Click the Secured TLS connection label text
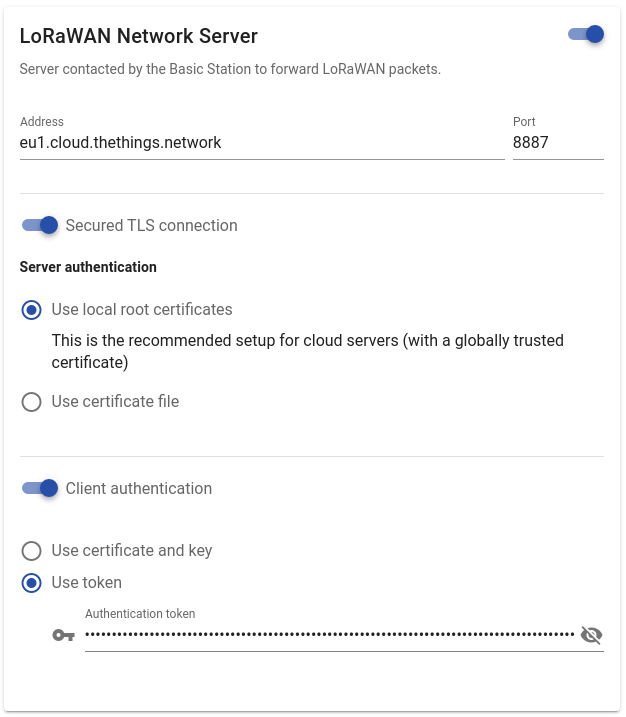The height and width of the screenshot is (717, 626). [151, 226]
